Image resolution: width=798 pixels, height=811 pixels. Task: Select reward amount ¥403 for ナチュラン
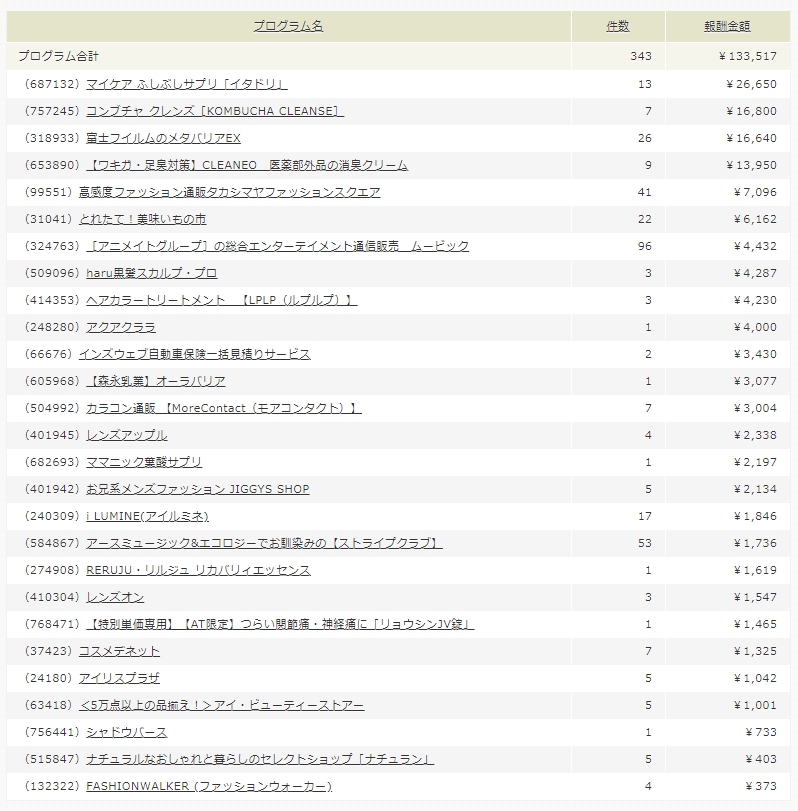tap(761, 759)
